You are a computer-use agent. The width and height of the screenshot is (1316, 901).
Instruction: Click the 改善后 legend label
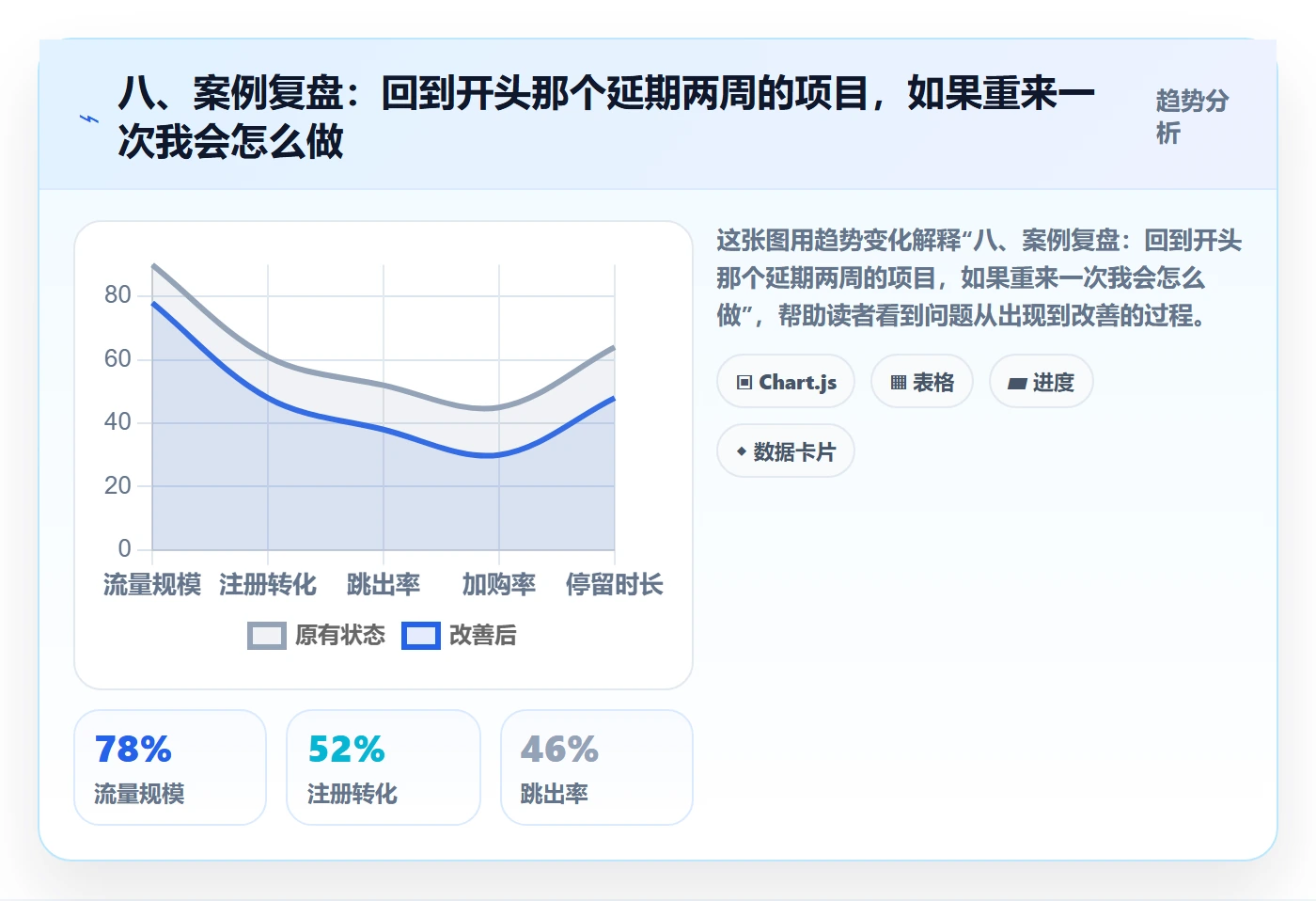[x=483, y=636]
